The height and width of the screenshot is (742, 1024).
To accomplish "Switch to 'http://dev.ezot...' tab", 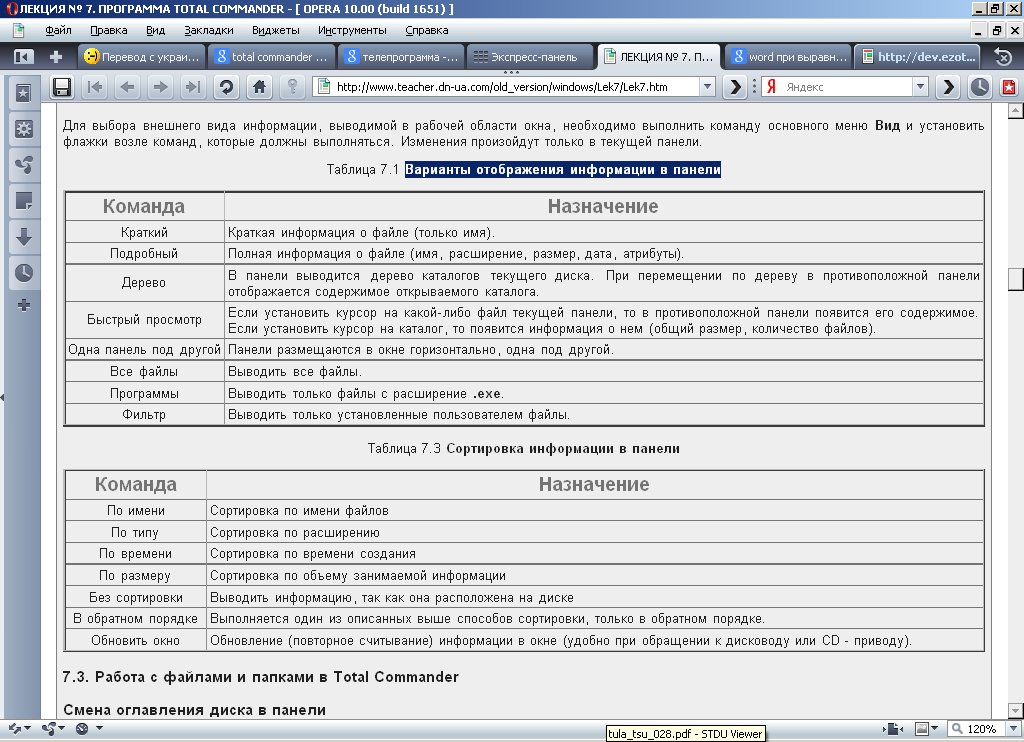I will pyautogui.click(x=918, y=57).
